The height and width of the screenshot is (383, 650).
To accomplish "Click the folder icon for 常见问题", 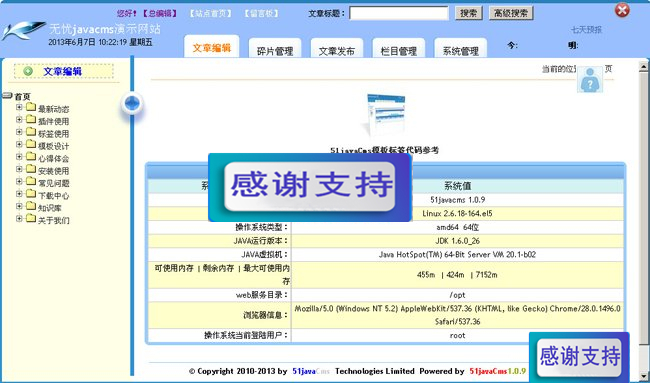I will [x=31, y=182].
